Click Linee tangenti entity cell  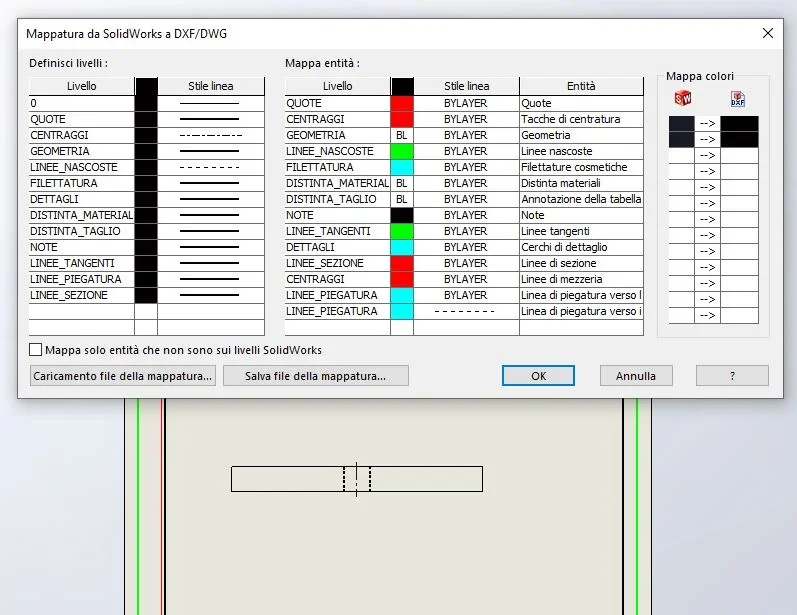[x=581, y=231]
